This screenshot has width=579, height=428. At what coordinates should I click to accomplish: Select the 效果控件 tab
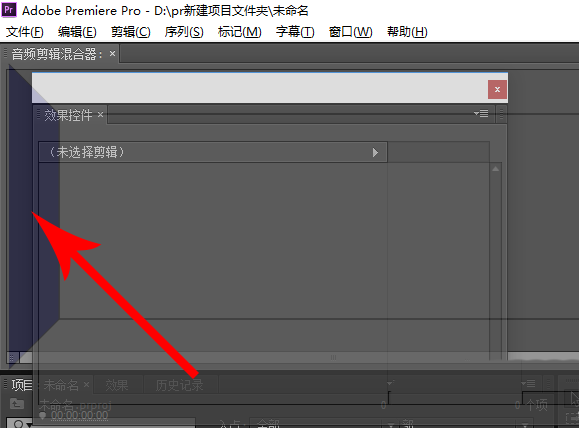tap(68, 115)
